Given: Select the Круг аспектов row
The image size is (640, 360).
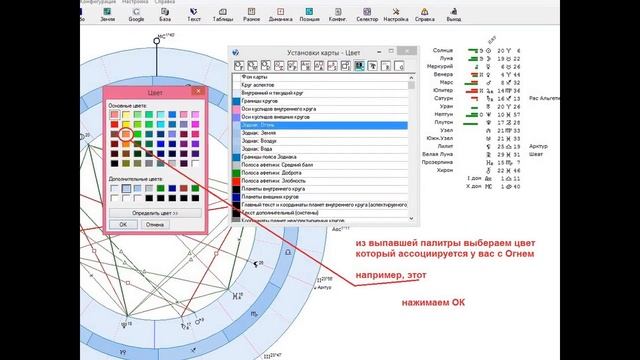Looking at the screenshot, I should (320, 85).
